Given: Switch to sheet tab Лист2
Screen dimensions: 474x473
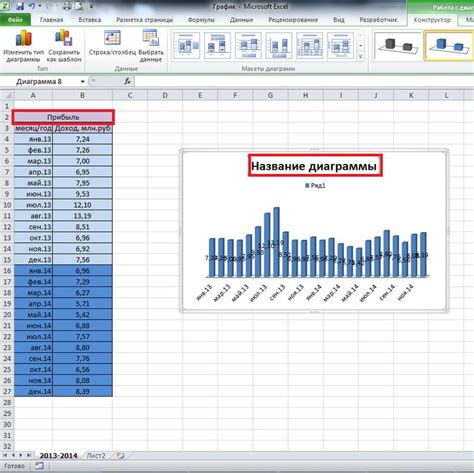Looking at the screenshot, I should 96,456.
